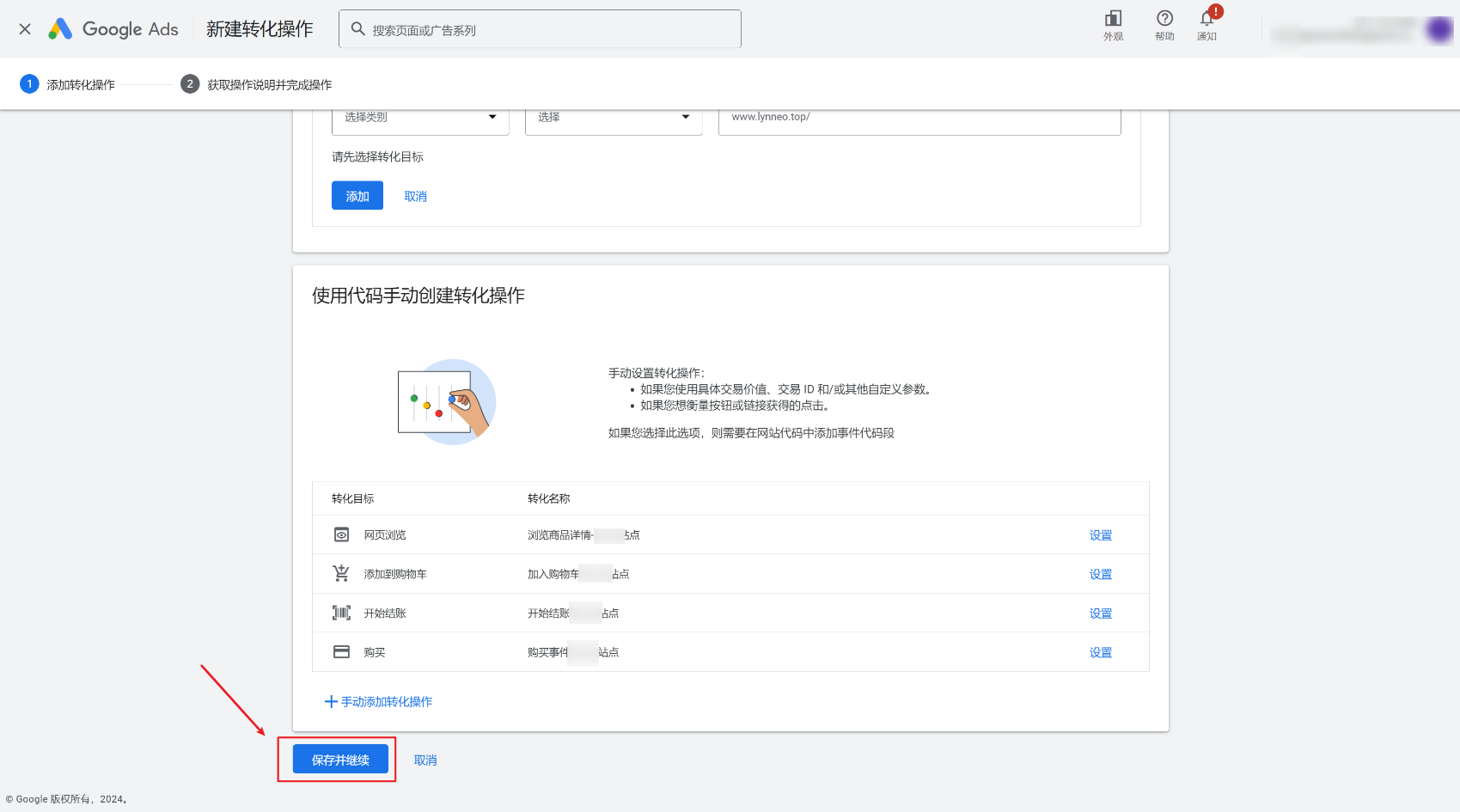Image resolution: width=1460 pixels, height=812 pixels.
Task: Open the 外观 appearance icon
Action: point(1113,25)
